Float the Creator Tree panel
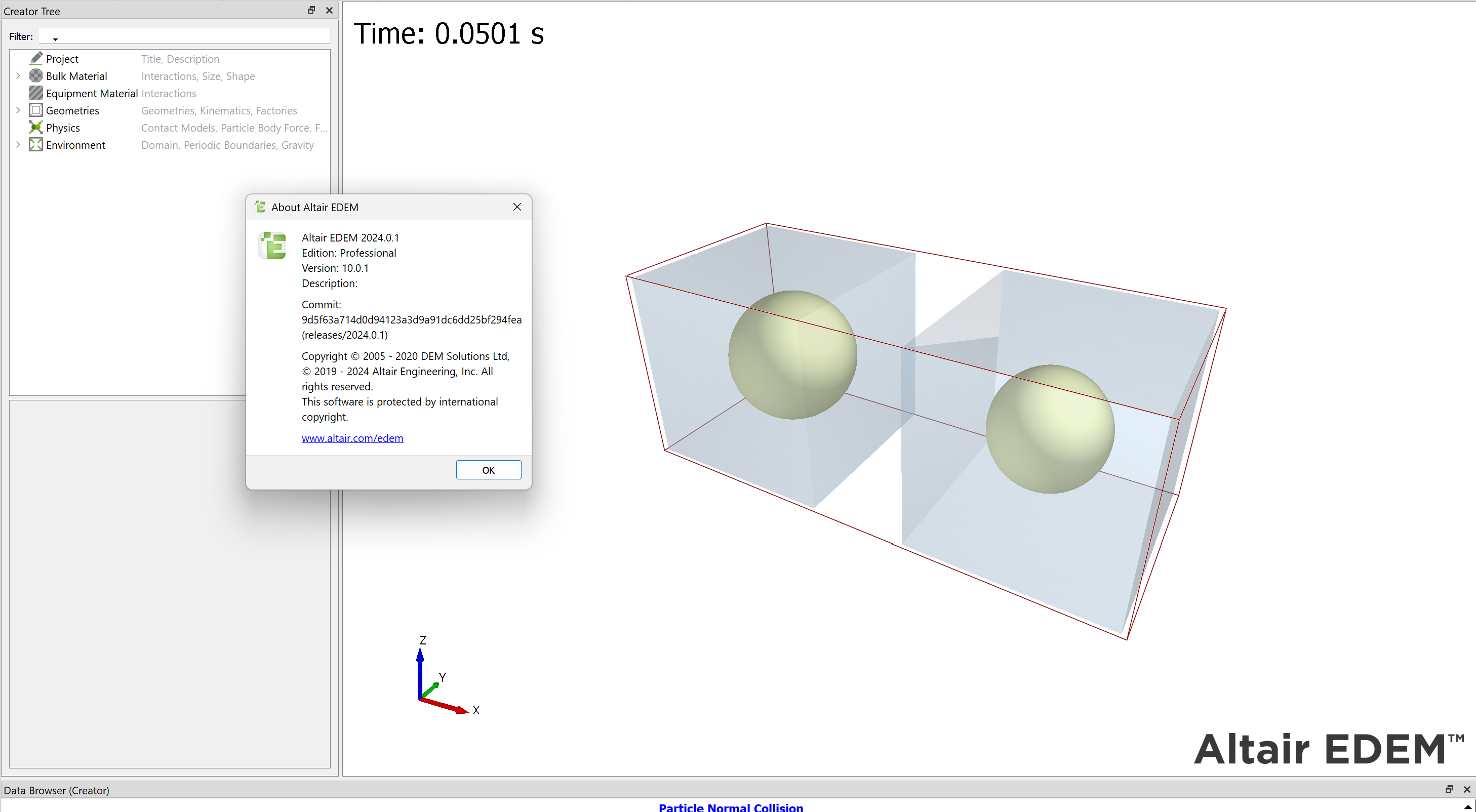This screenshot has width=1476, height=812. [x=311, y=10]
